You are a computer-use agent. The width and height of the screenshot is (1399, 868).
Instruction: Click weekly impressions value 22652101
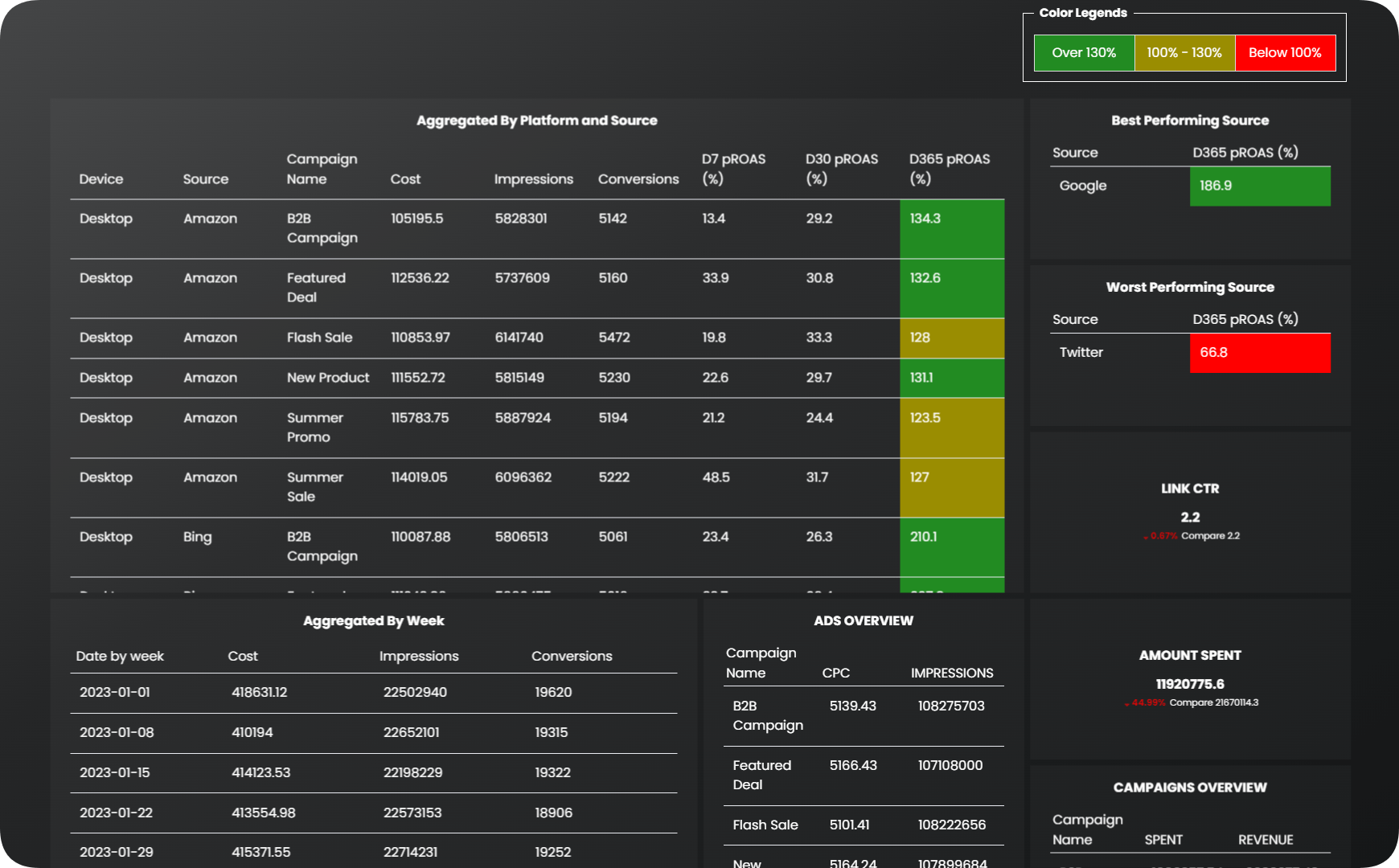tap(412, 732)
